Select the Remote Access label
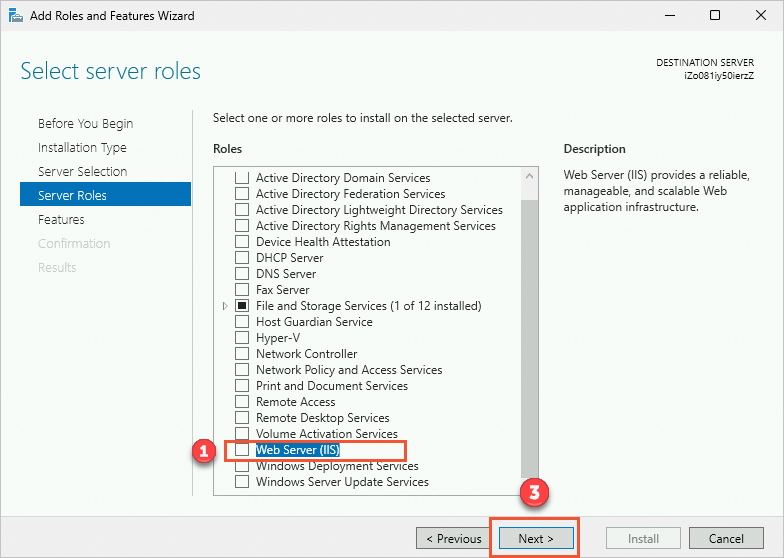 point(296,402)
